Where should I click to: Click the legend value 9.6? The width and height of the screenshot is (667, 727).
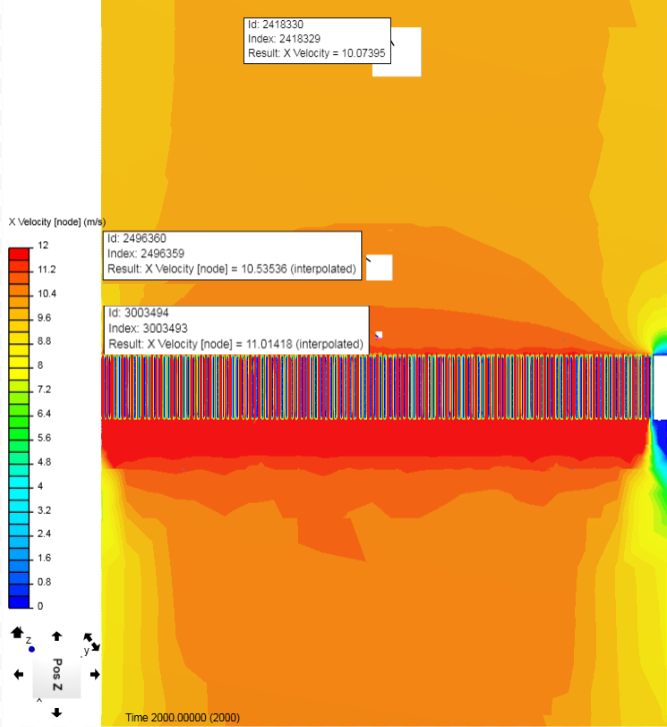44,318
